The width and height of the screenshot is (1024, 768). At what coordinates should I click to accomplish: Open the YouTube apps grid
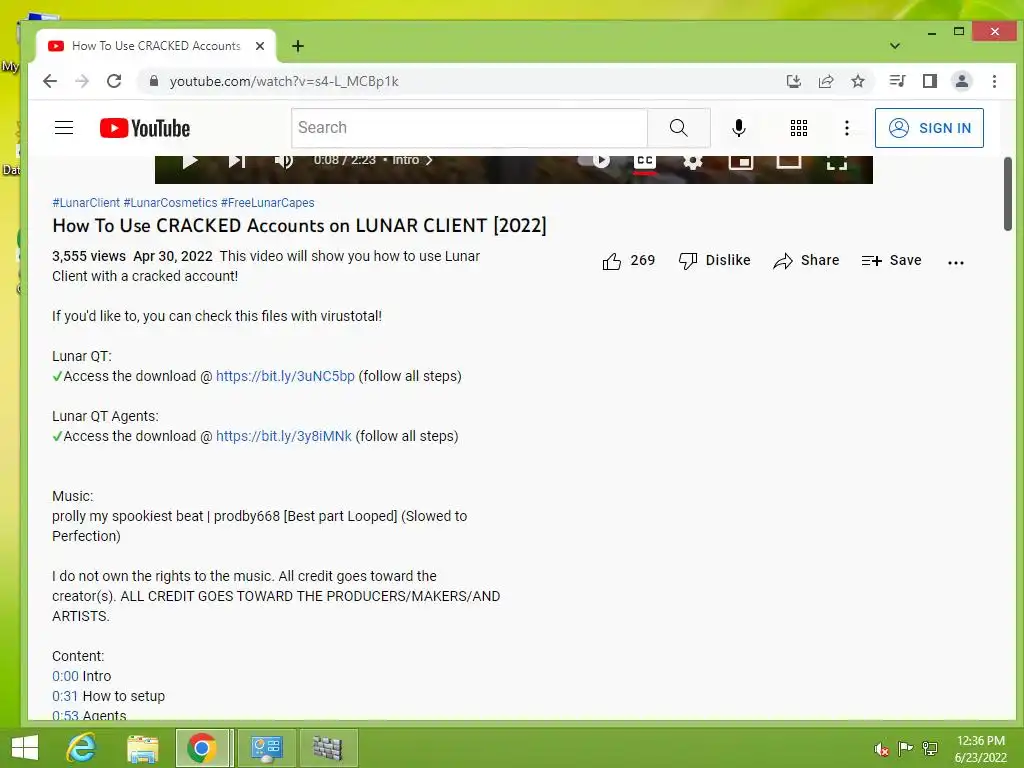click(x=799, y=128)
